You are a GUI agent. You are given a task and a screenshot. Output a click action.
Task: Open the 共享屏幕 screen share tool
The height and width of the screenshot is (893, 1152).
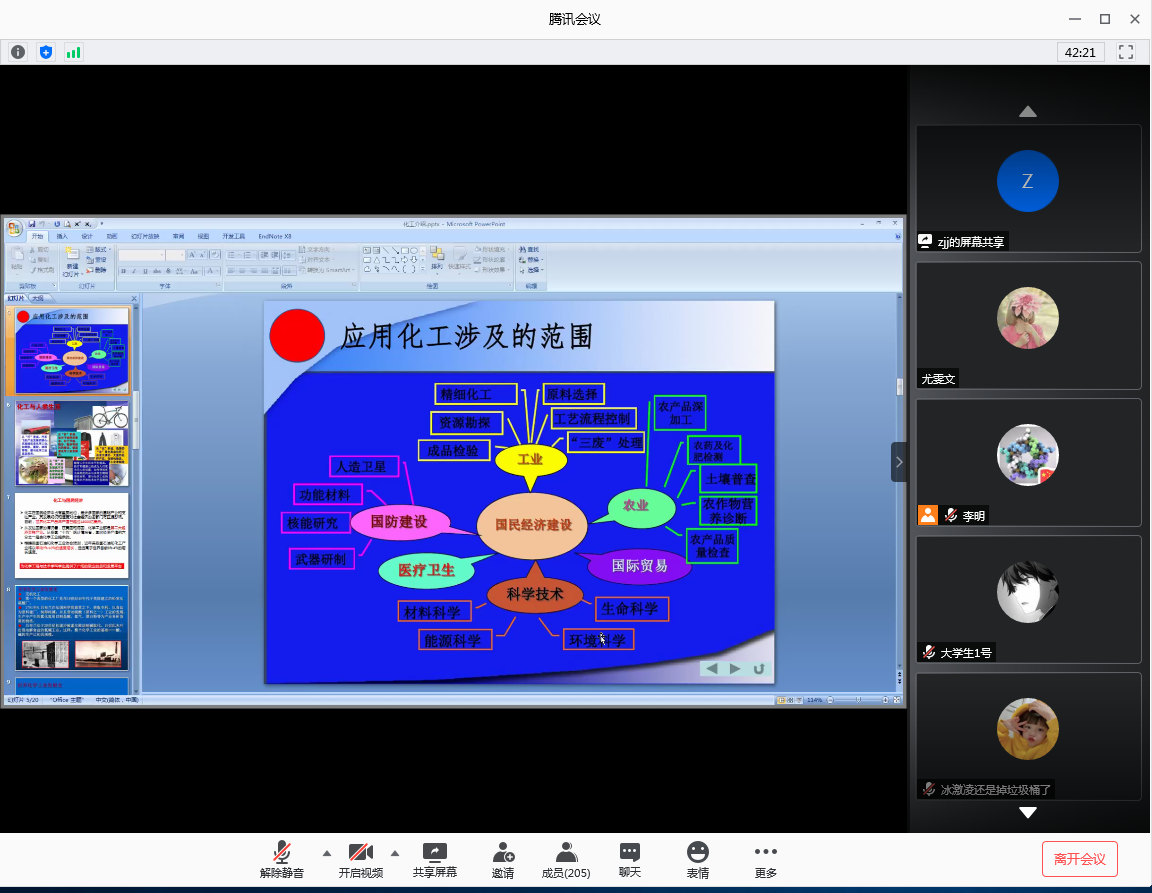point(435,859)
